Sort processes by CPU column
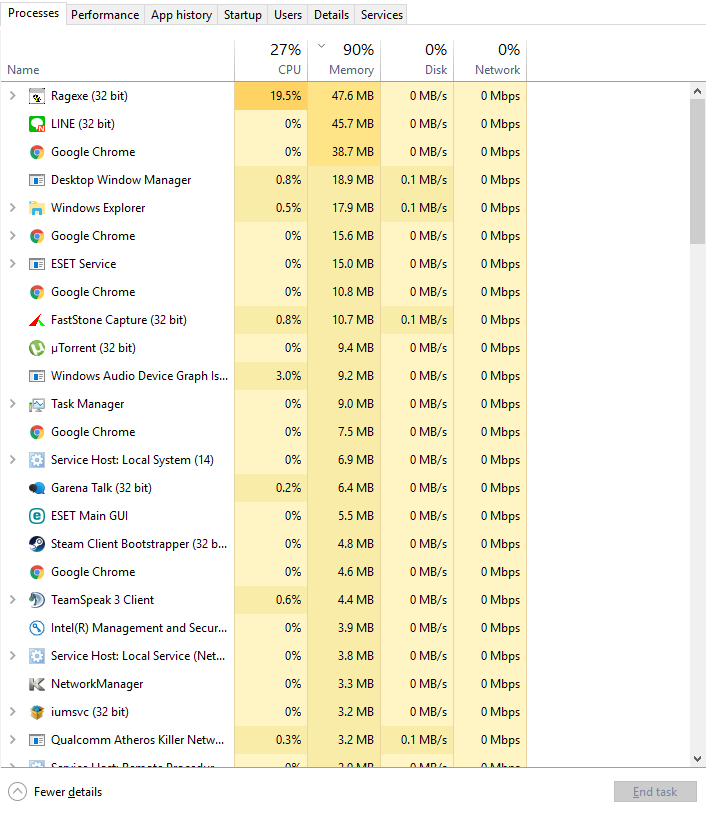The height and width of the screenshot is (816, 706). pyautogui.click(x=271, y=61)
